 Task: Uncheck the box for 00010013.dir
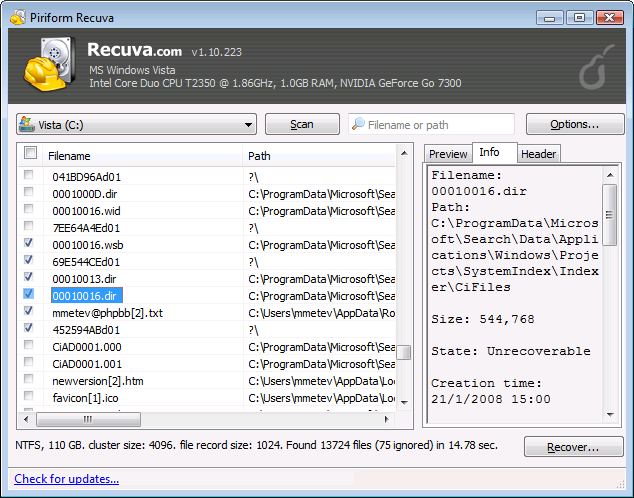[28, 276]
